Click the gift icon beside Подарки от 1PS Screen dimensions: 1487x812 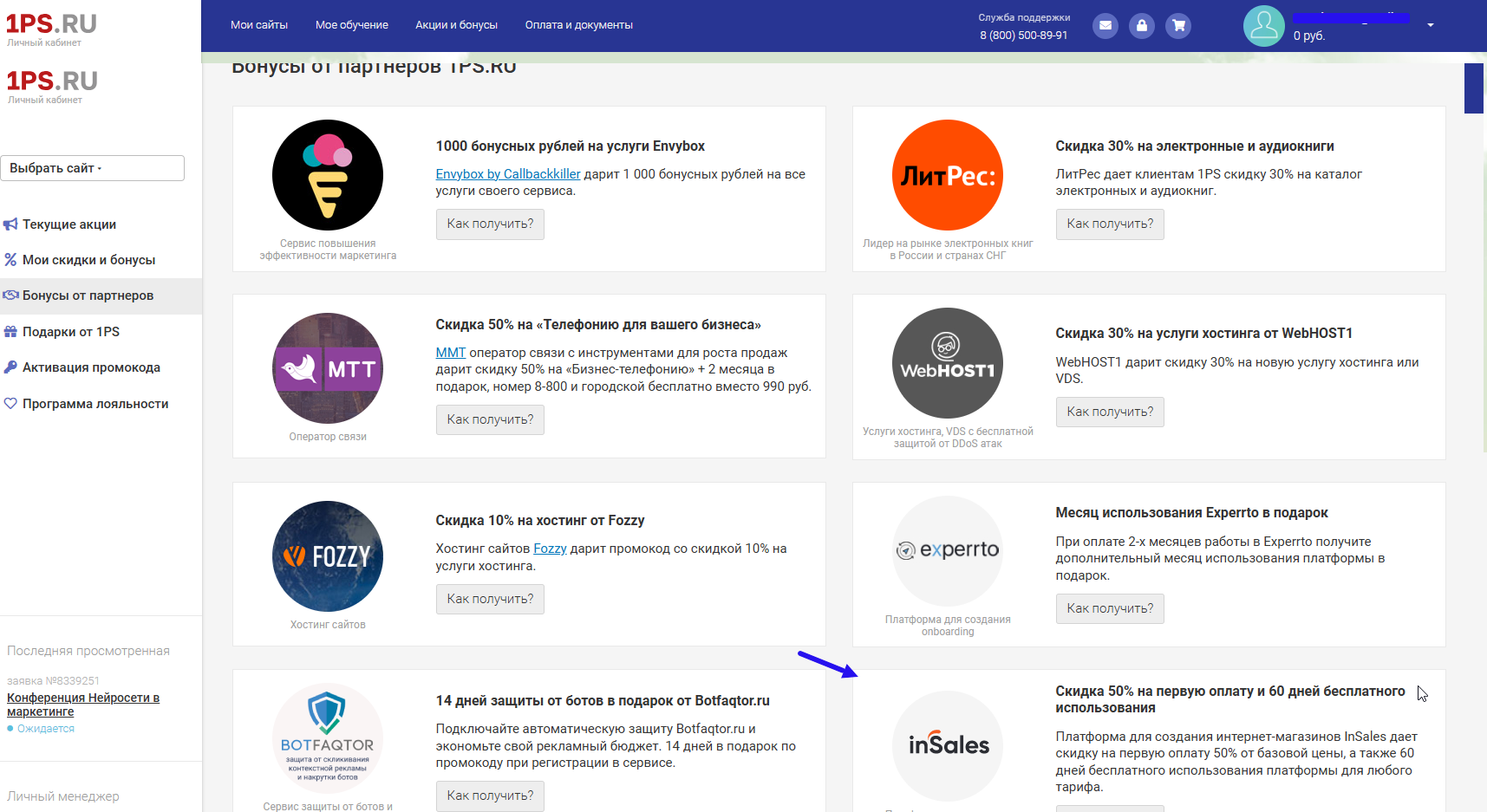[10, 332]
